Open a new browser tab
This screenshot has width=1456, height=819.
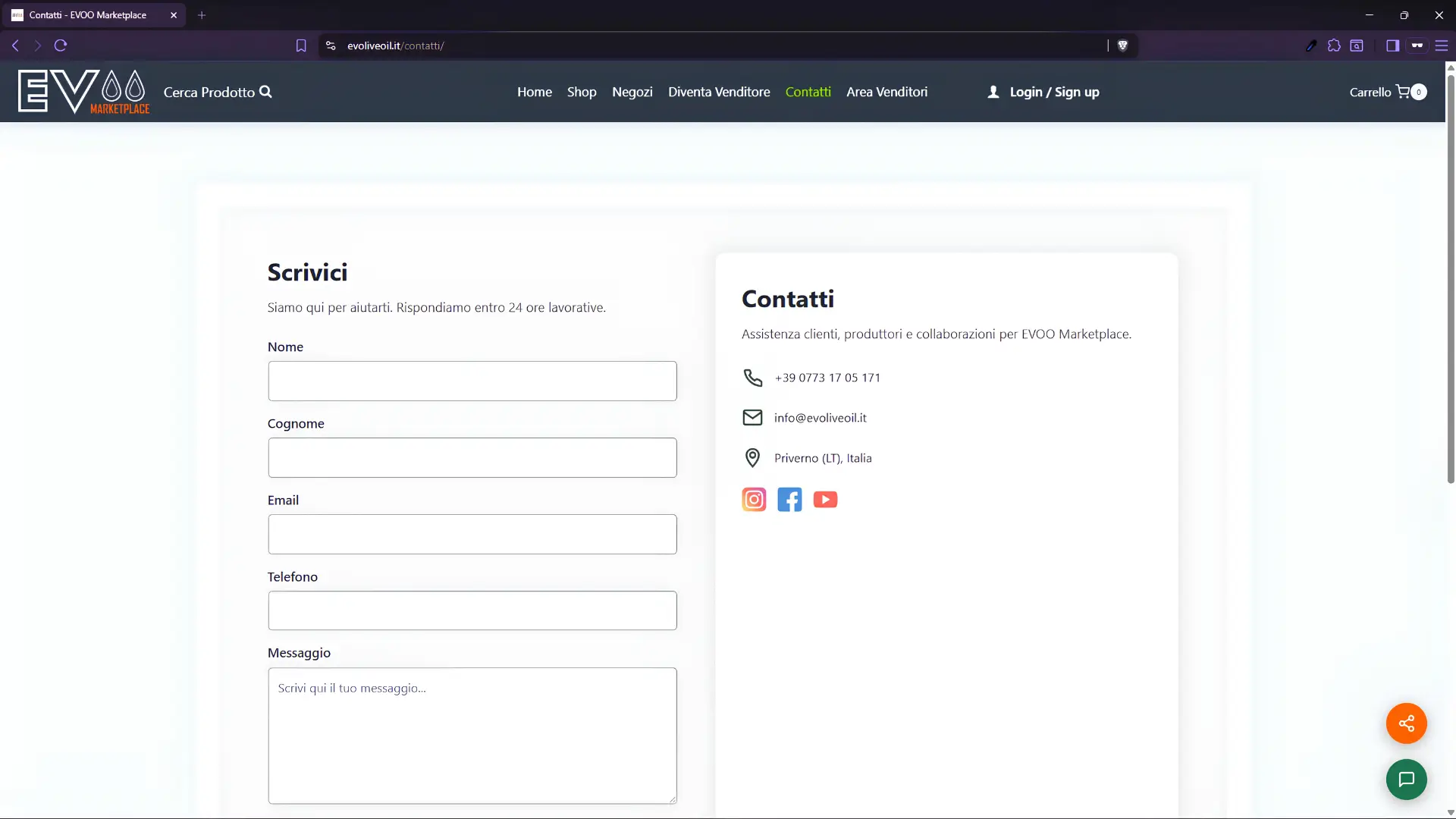[202, 15]
